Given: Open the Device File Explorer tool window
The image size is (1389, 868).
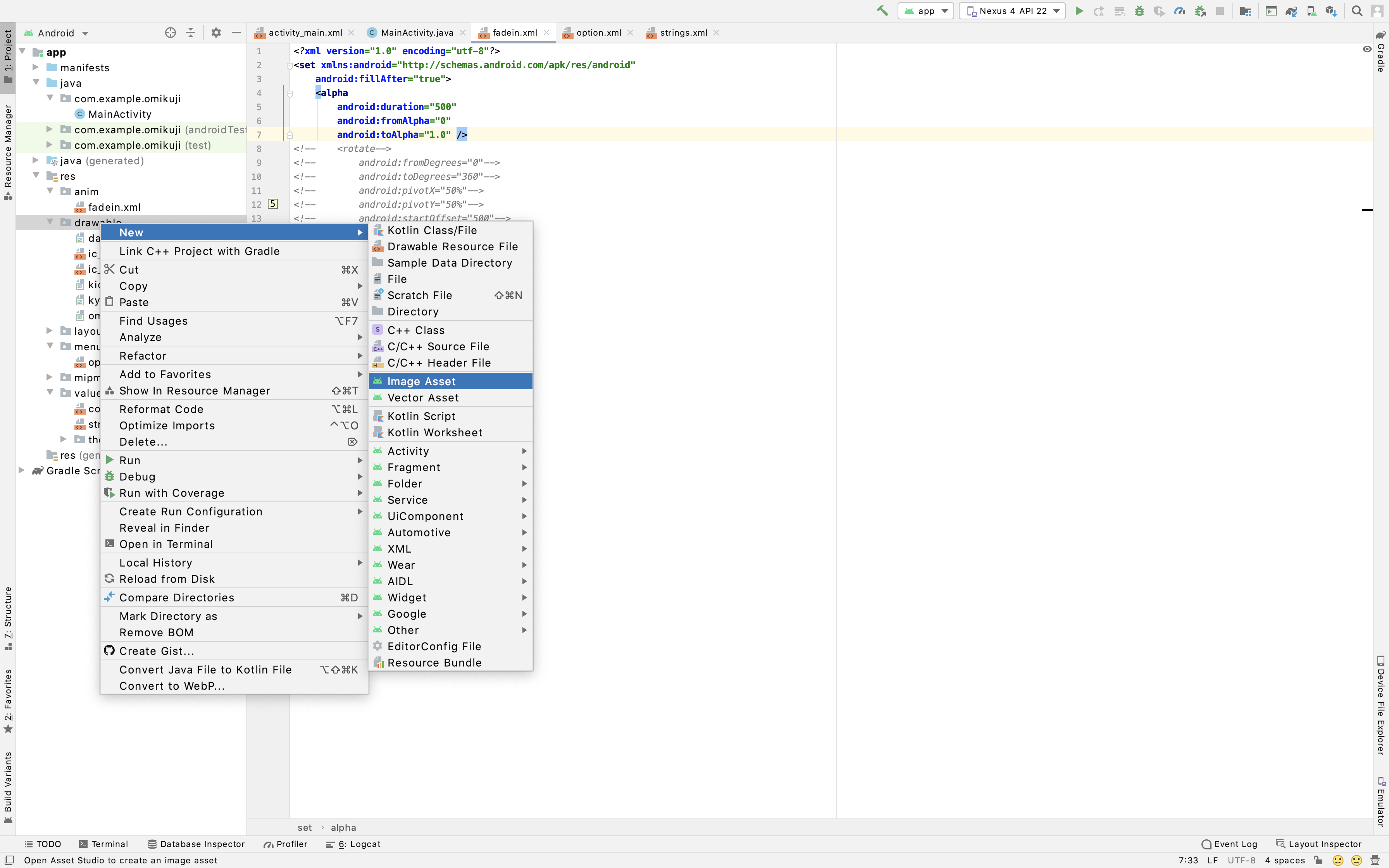Looking at the screenshot, I should [x=1381, y=705].
